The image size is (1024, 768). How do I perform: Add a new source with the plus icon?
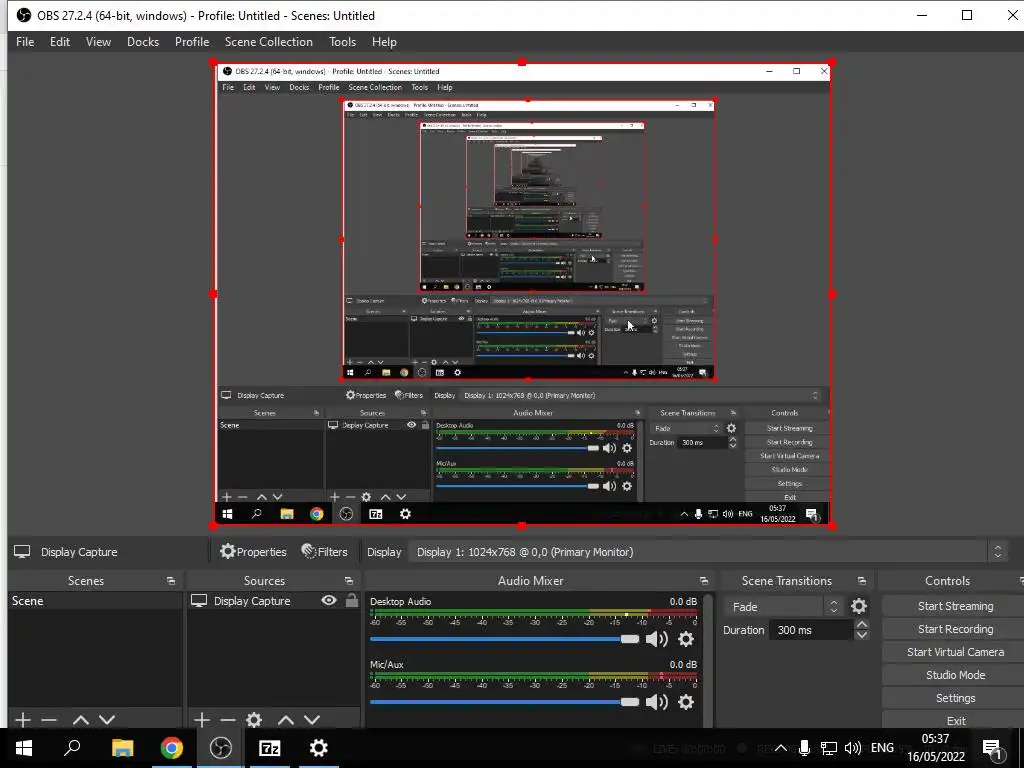pos(202,720)
